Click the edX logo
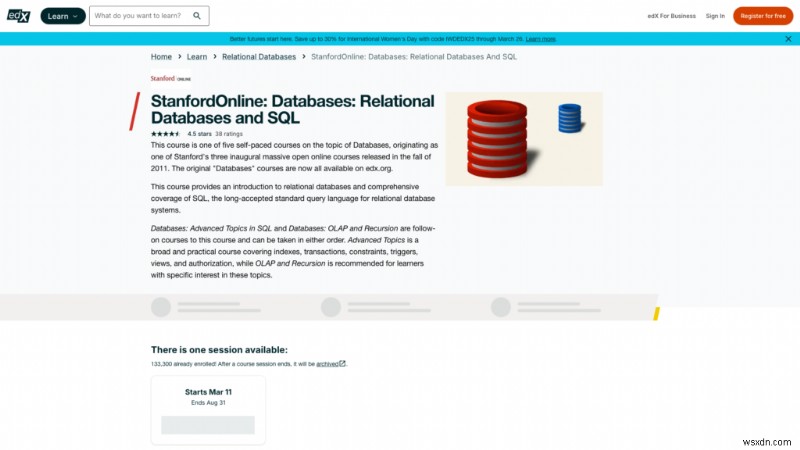The width and height of the screenshot is (800, 450). (x=18, y=16)
